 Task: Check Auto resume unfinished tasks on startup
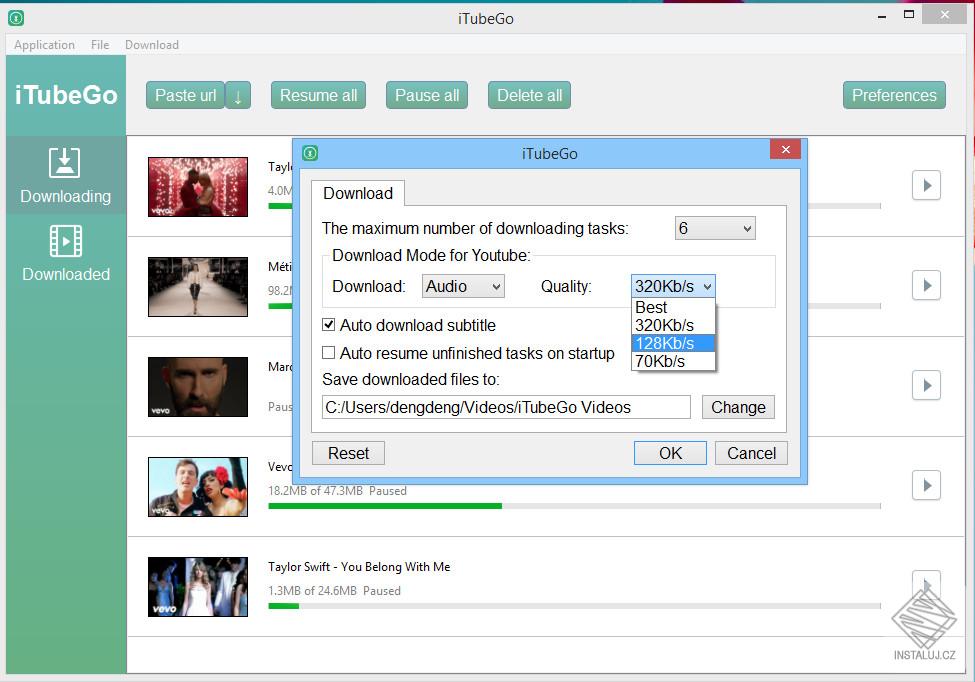click(x=328, y=353)
